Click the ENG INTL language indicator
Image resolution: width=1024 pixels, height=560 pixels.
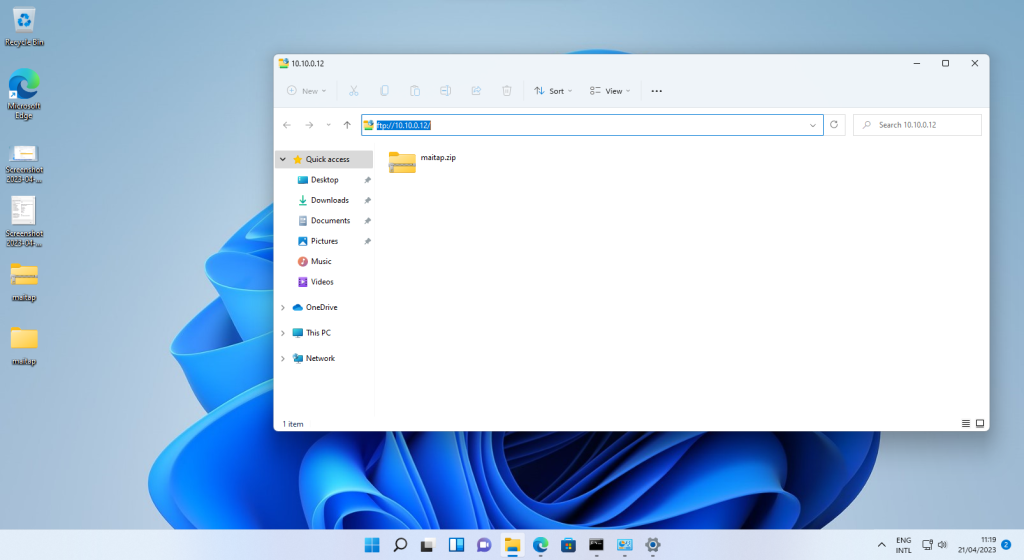pos(903,545)
